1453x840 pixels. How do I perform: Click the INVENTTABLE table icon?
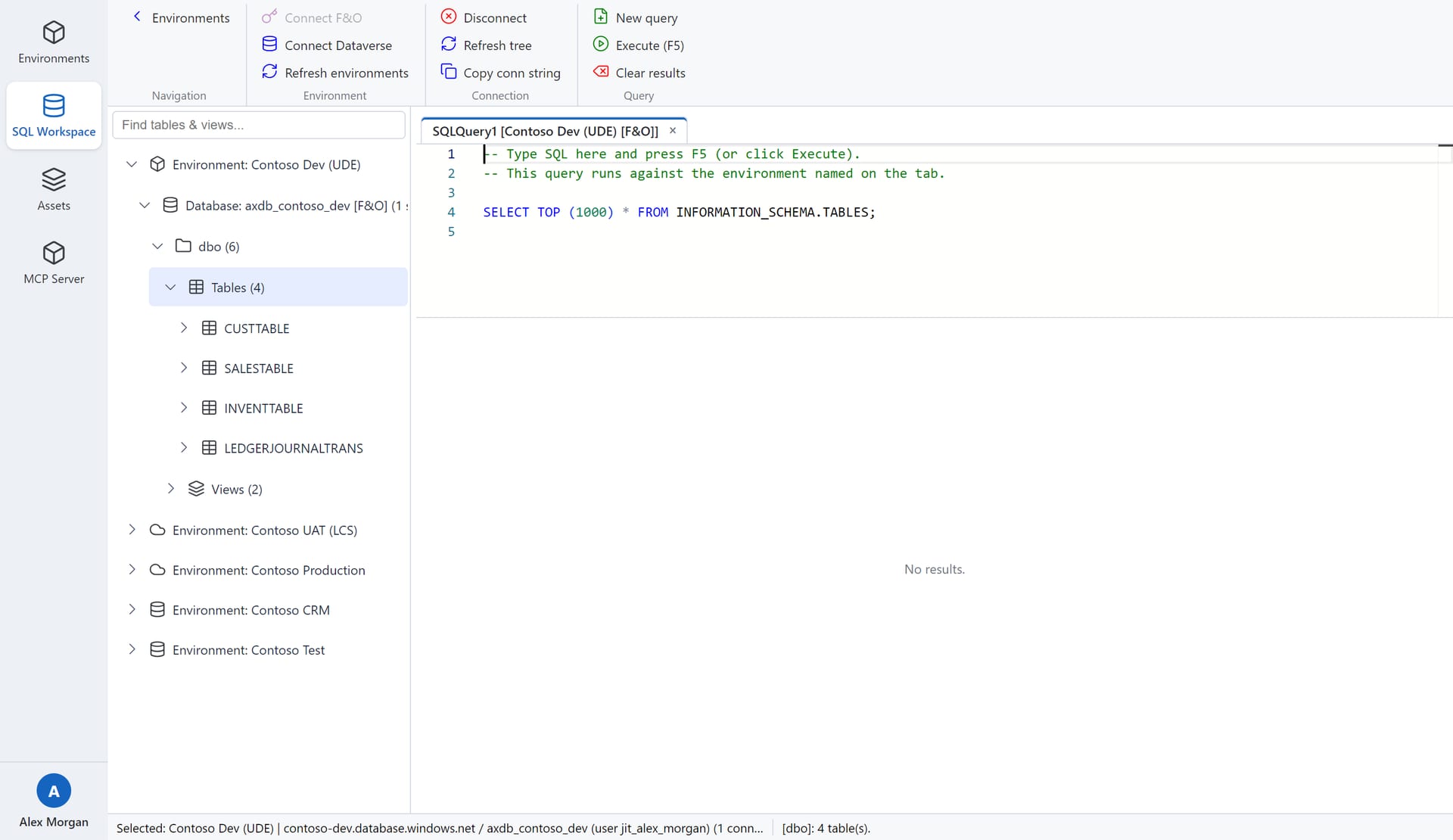209,408
